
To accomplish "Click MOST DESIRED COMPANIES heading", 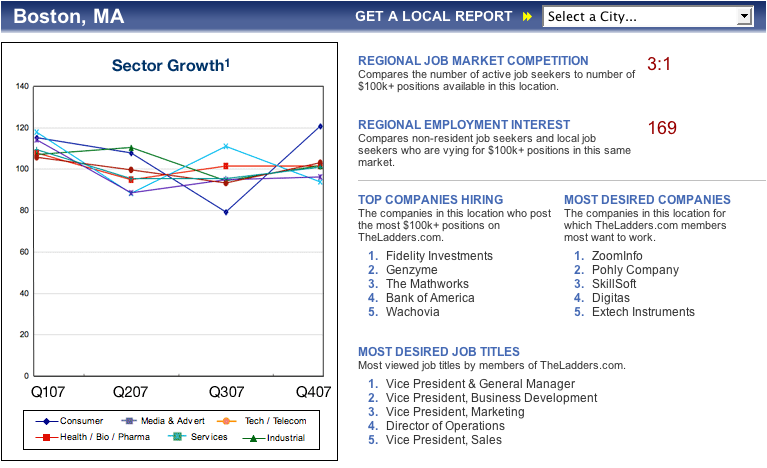I will [647, 200].
